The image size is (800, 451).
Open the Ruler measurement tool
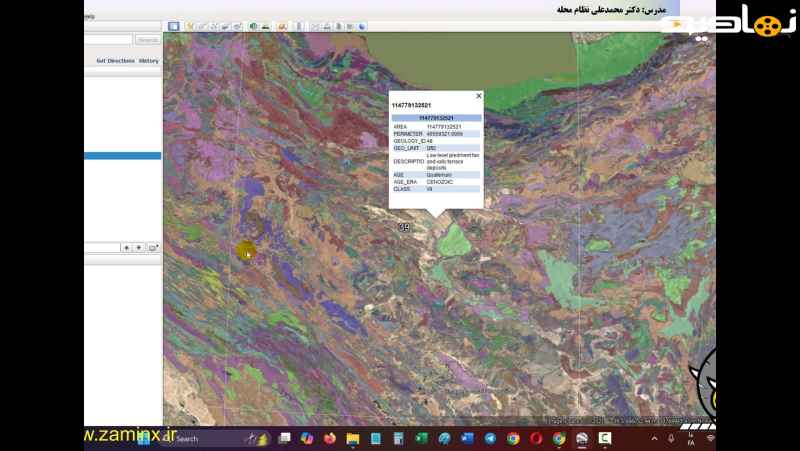click(x=298, y=26)
